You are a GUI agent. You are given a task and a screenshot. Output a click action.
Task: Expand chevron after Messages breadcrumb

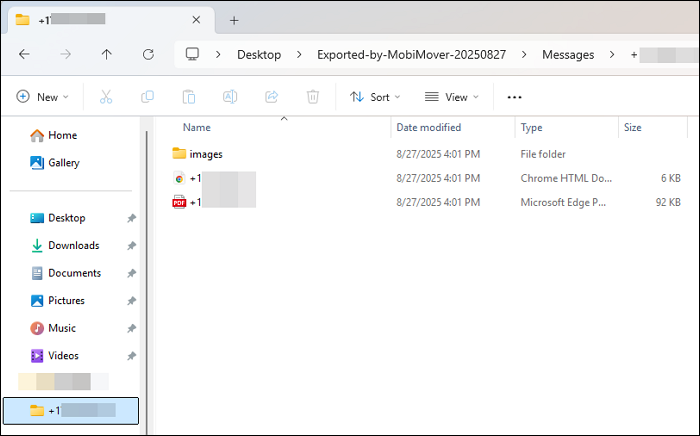(612, 54)
